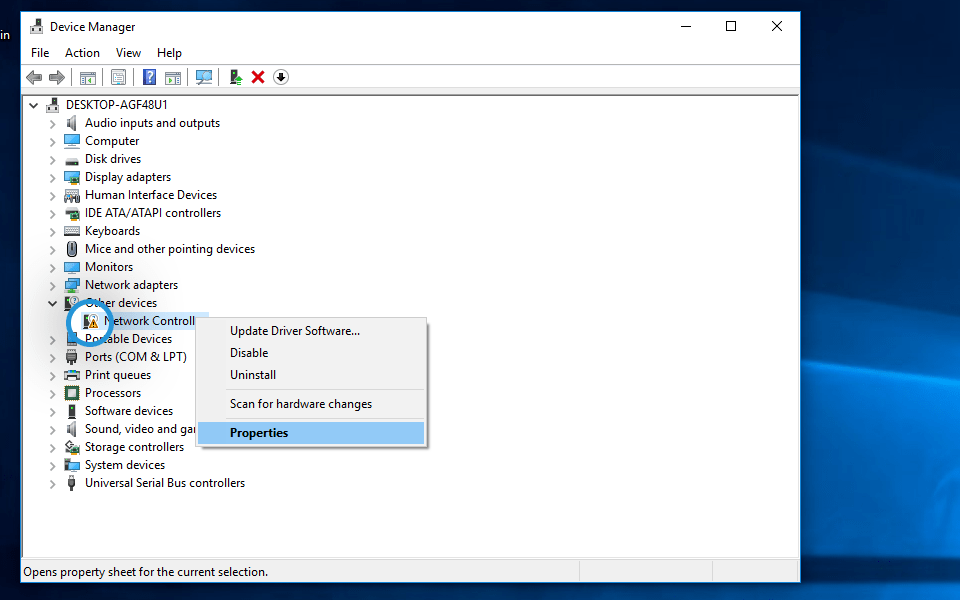Click the Scan for hardware changes toolbar icon
Screen dimensions: 960x600
pos(204,77)
